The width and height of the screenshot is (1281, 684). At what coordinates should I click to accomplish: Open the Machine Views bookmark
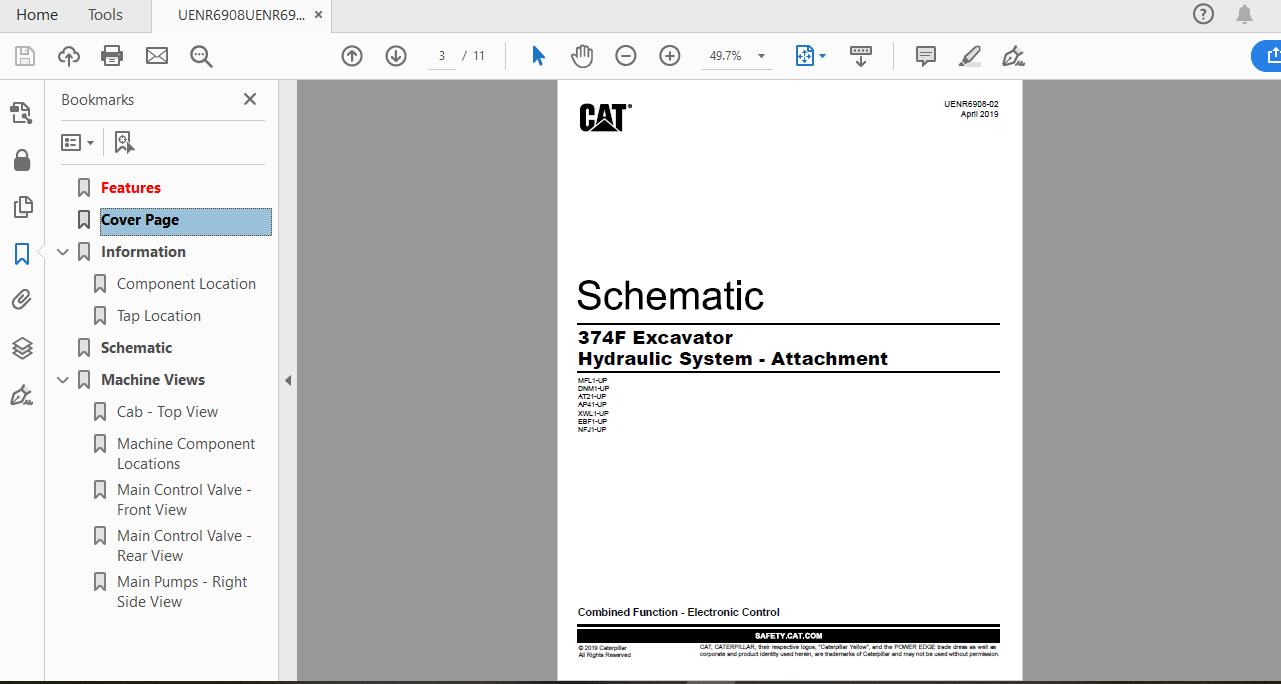point(152,380)
